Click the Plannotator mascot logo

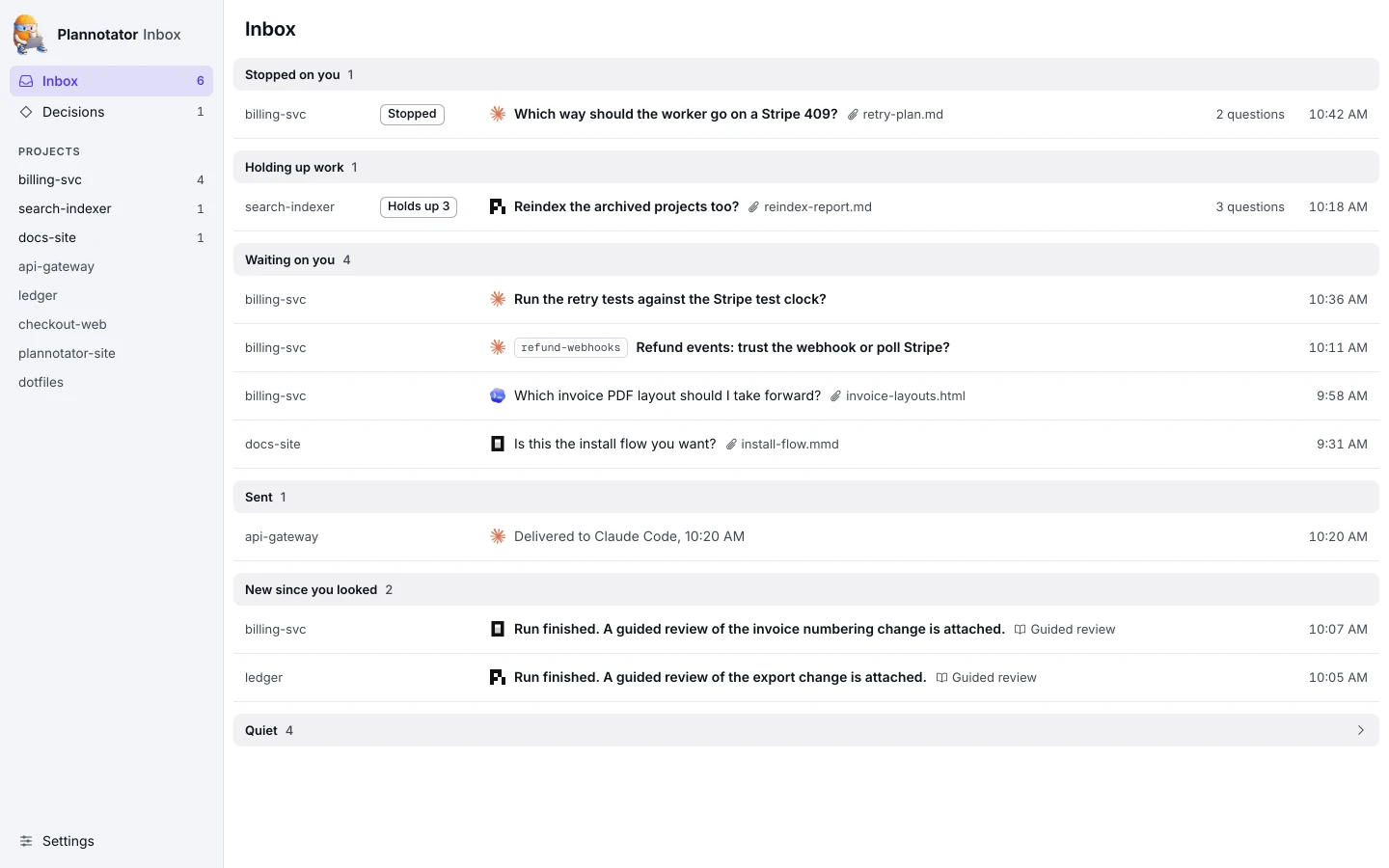coord(30,35)
